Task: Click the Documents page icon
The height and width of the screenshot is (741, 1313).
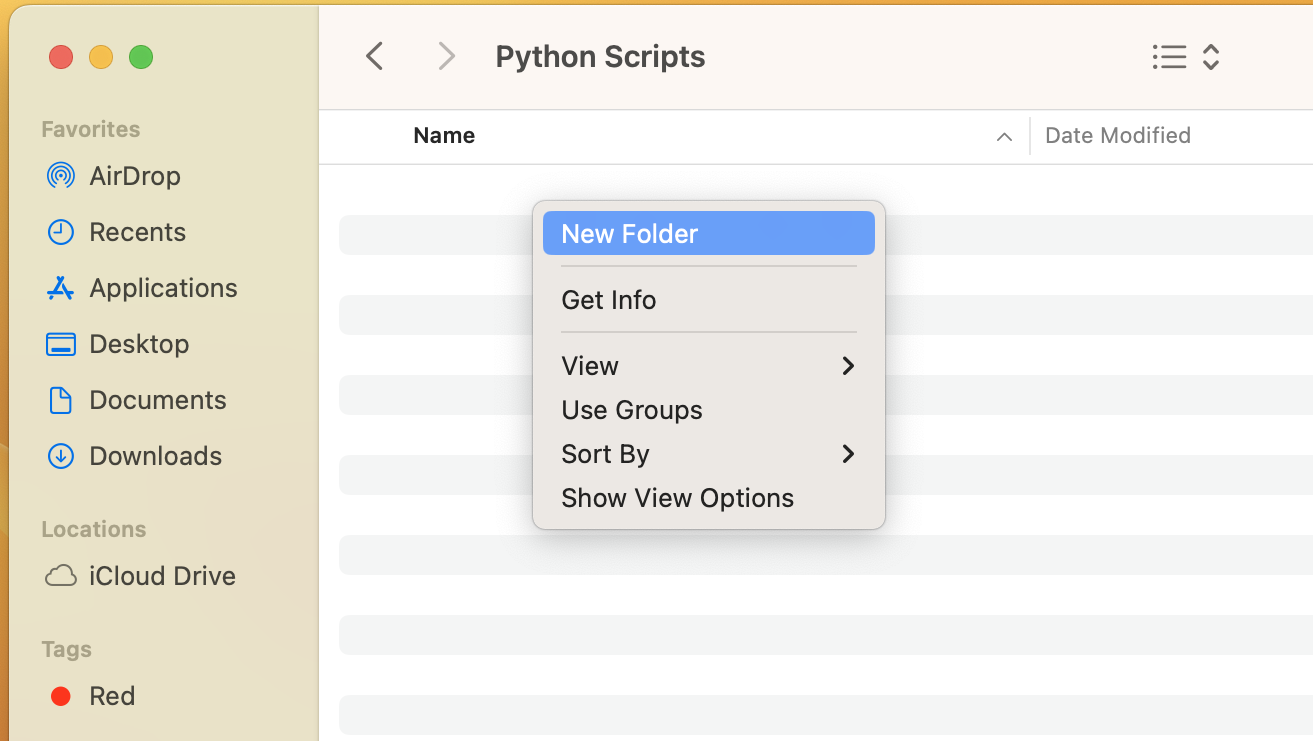Action: click(61, 400)
